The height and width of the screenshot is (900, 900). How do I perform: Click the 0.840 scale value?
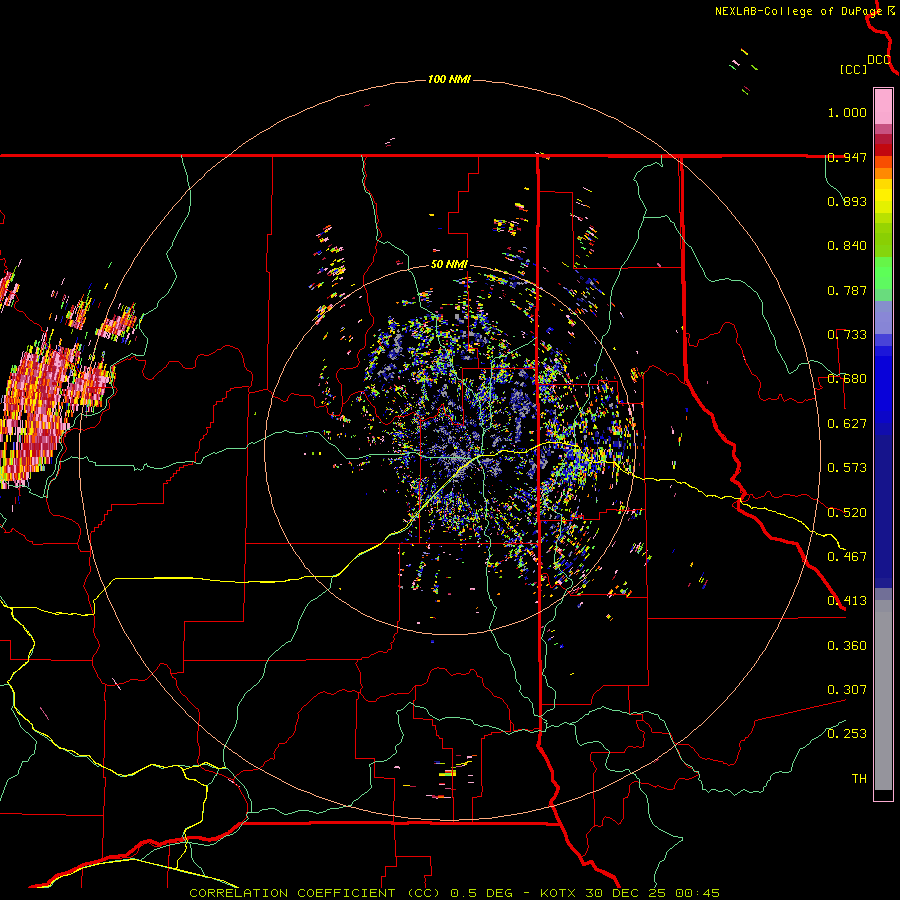pyautogui.click(x=847, y=246)
